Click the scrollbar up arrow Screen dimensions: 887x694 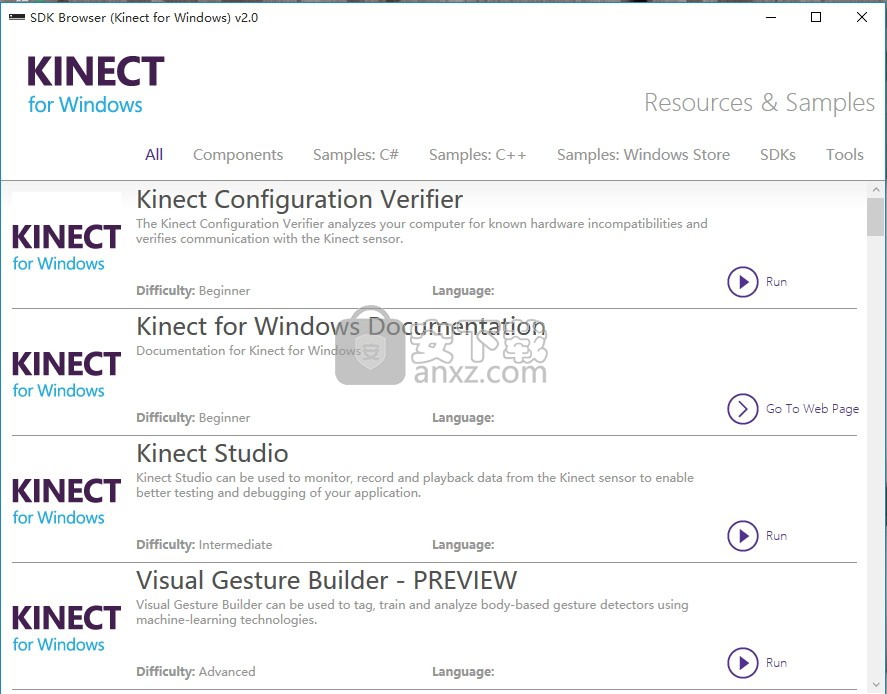876,189
